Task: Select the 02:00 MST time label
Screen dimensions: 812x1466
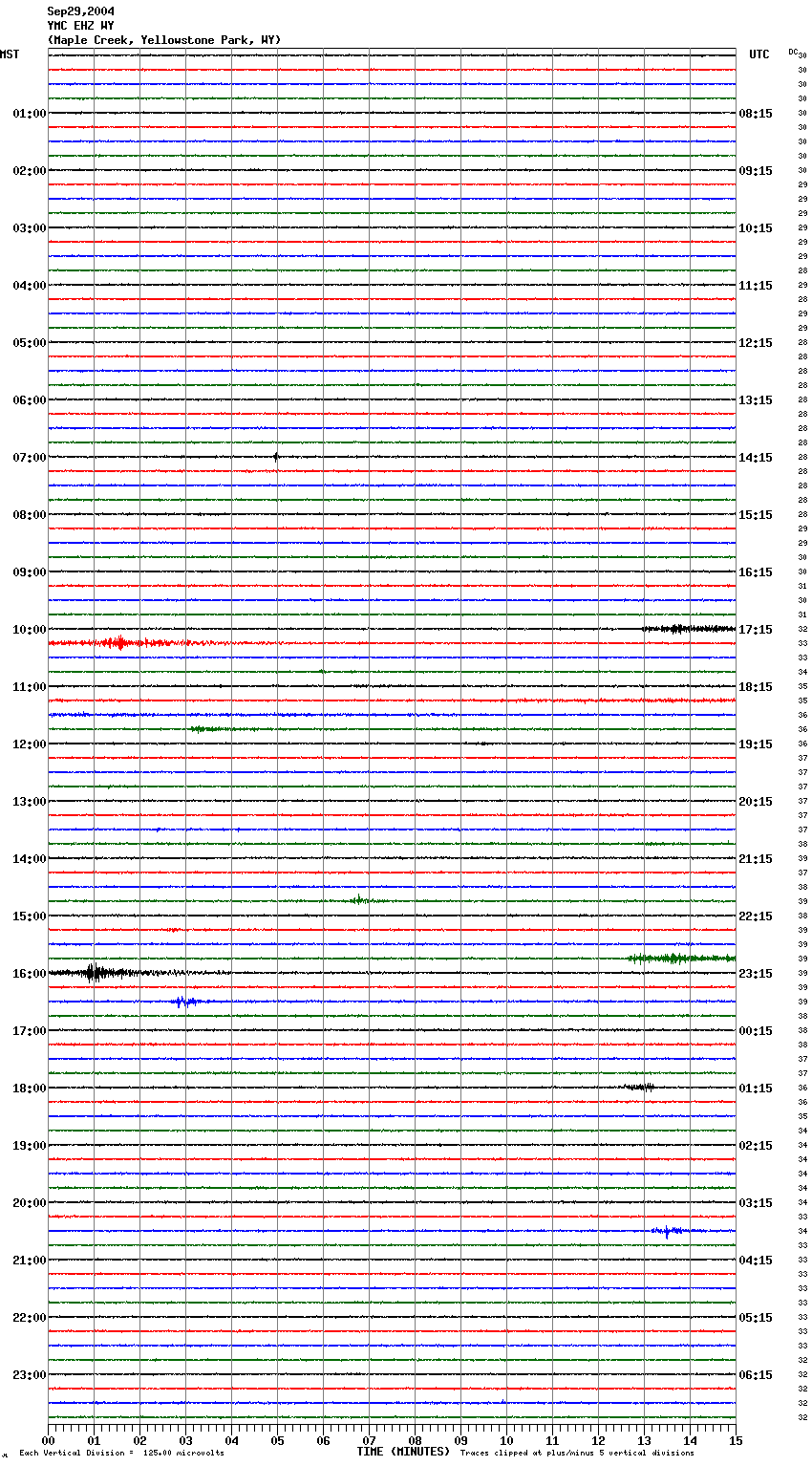Action: (x=30, y=171)
